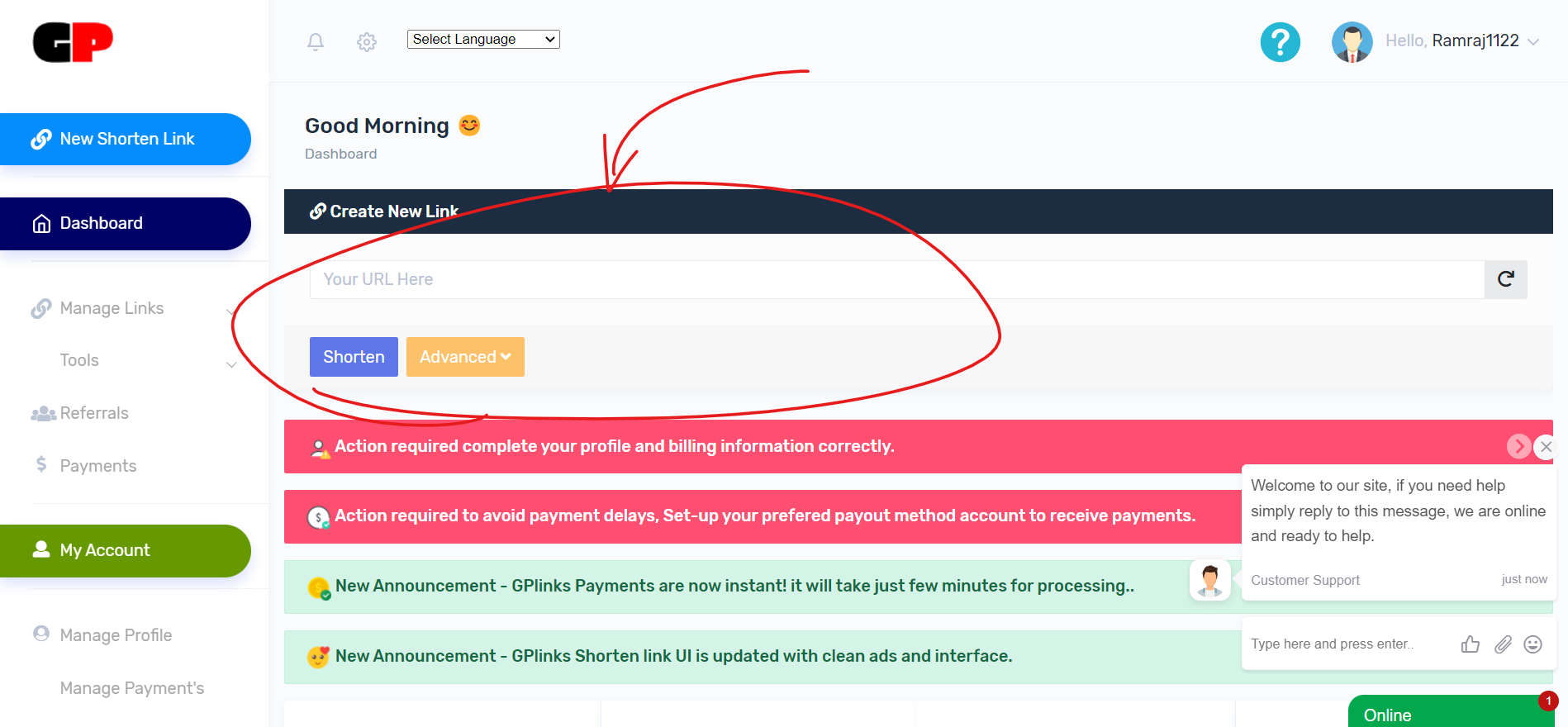Click the Your URL Here field
This screenshot has height=727, width=1568.
(896, 279)
